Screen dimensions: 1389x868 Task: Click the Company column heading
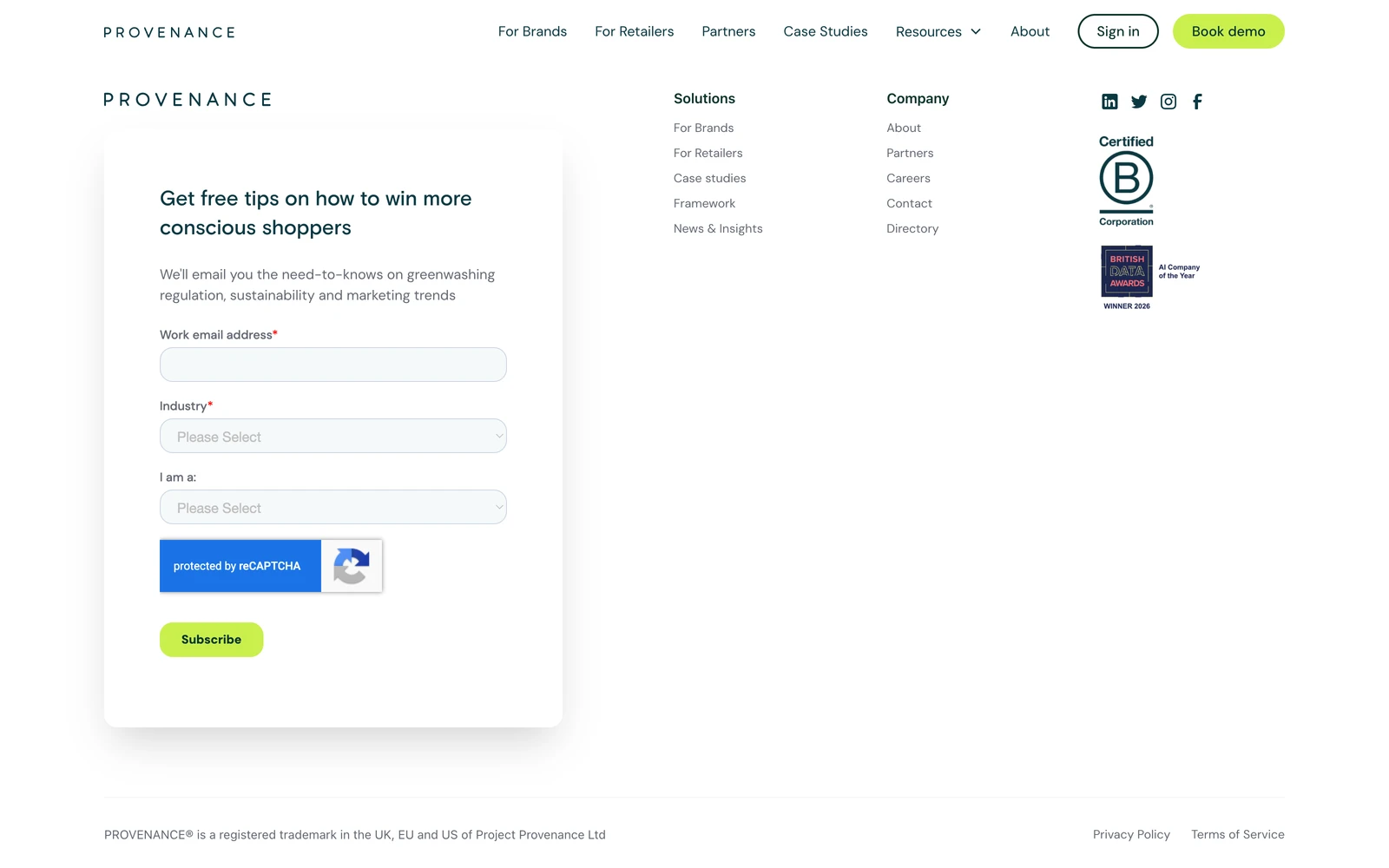coord(918,99)
